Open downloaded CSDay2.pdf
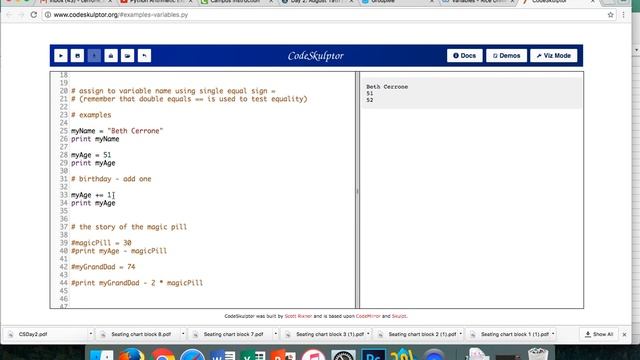The image size is (640, 360). click(33, 334)
